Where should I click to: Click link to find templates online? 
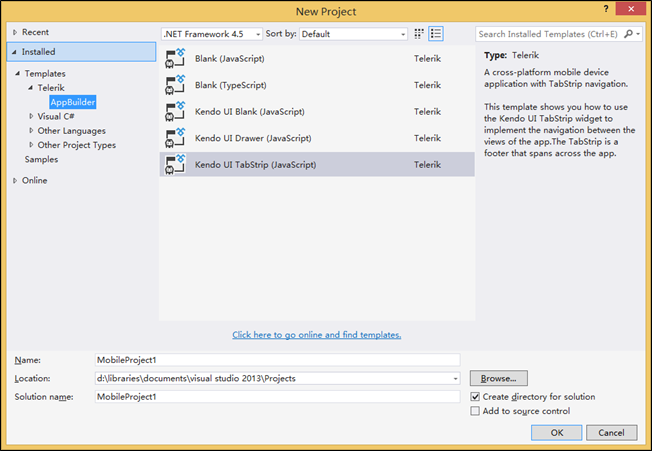pos(317,335)
